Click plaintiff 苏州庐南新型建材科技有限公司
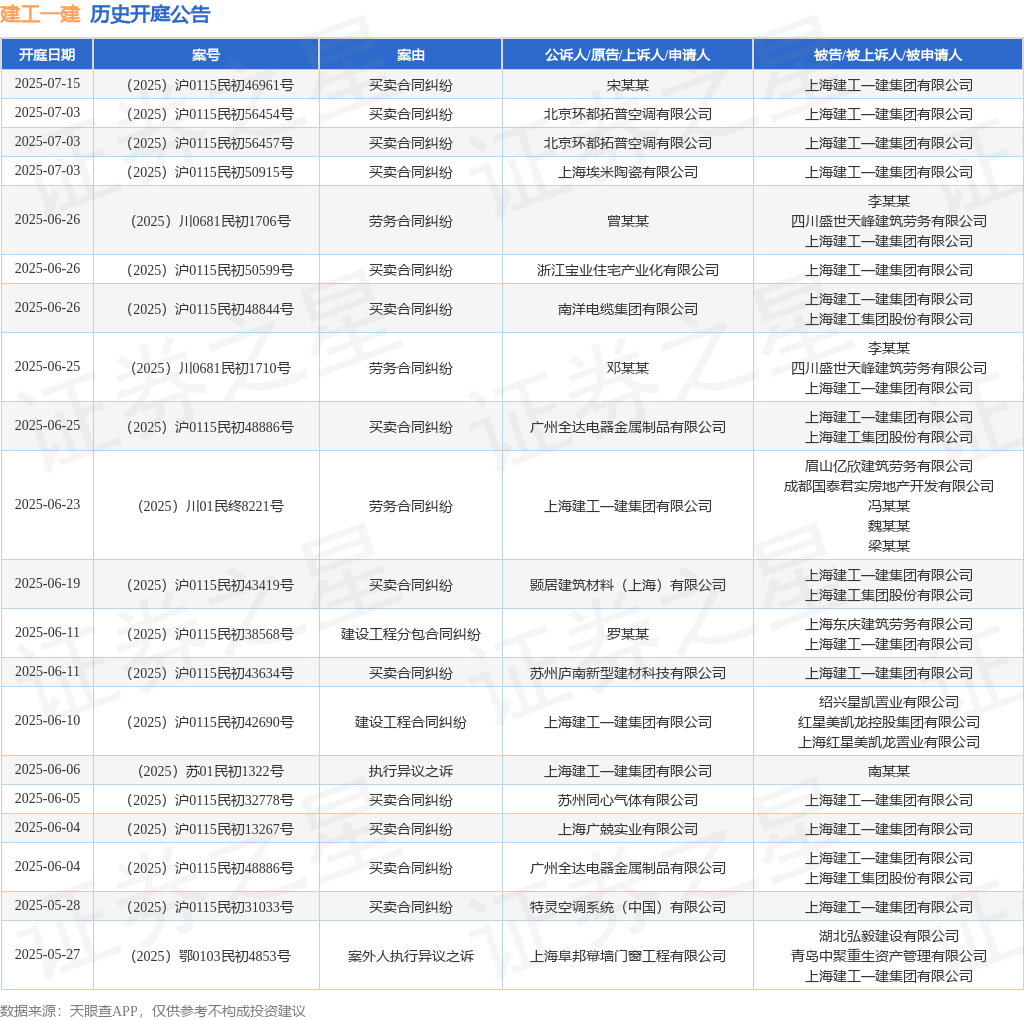Image resolution: width=1024 pixels, height=1020 pixels. pos(628,674)
